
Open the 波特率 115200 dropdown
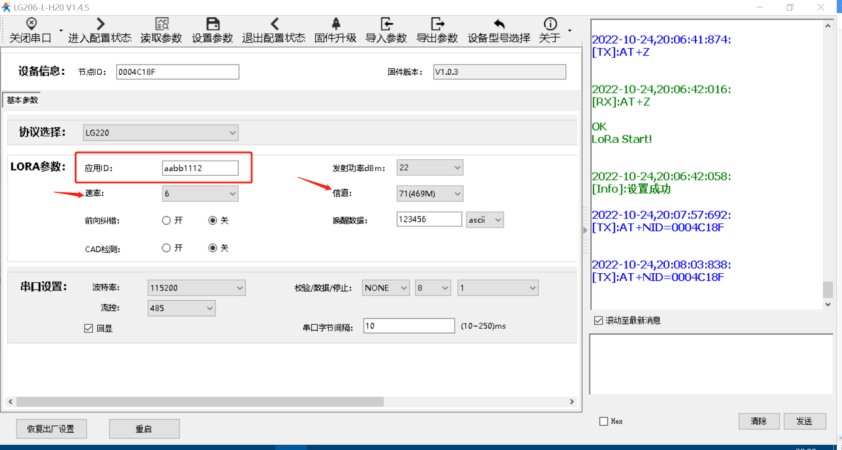196,288
